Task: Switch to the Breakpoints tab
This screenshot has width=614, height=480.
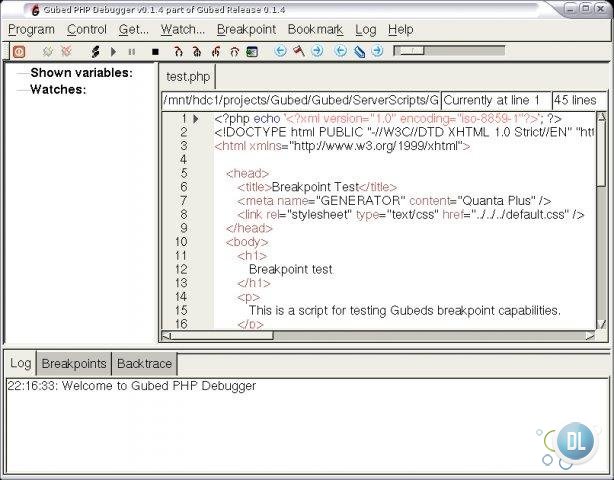Action: pos(74,363)
